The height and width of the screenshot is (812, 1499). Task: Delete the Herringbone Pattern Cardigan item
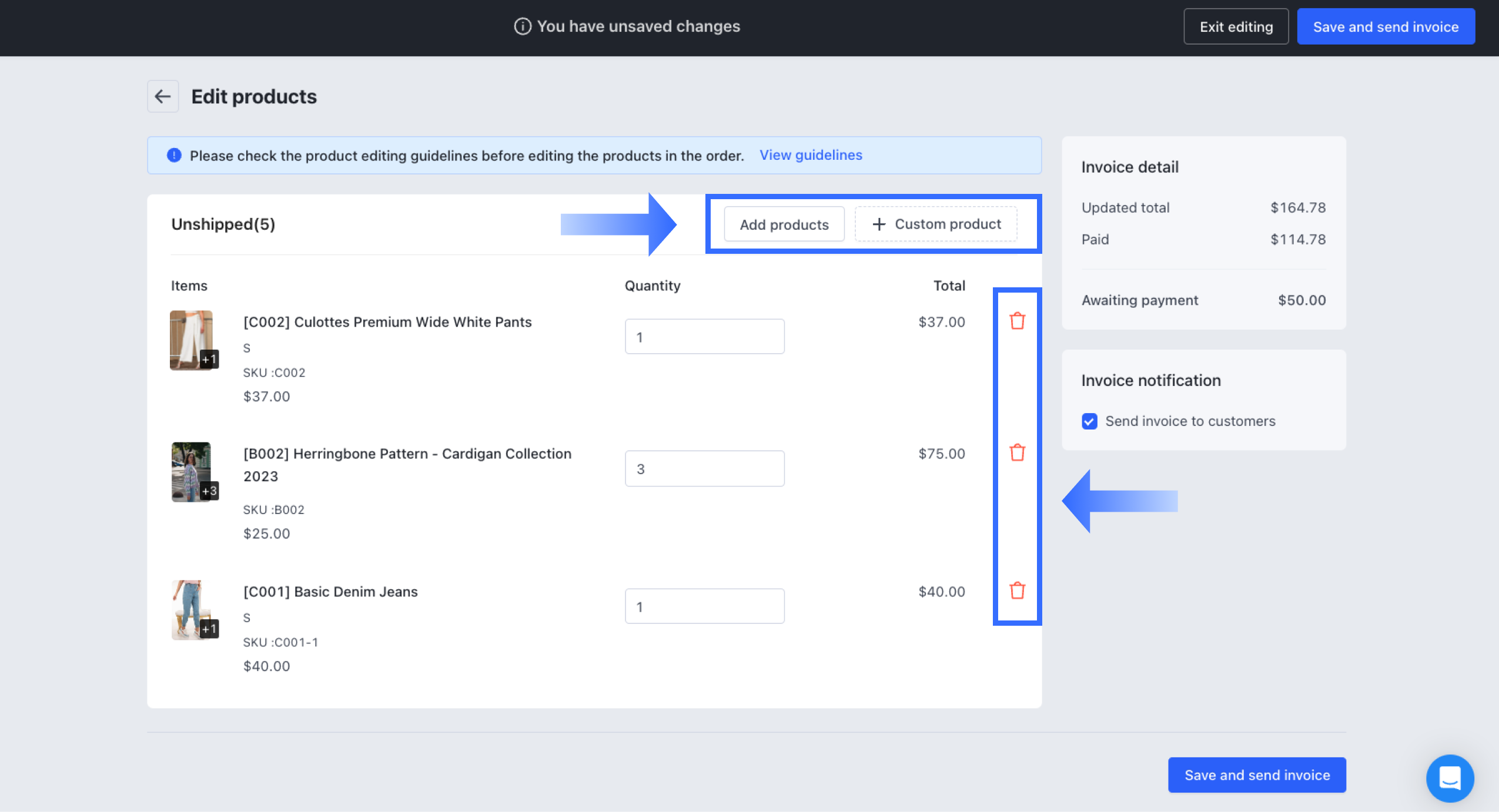click(x=1017, y=453)
